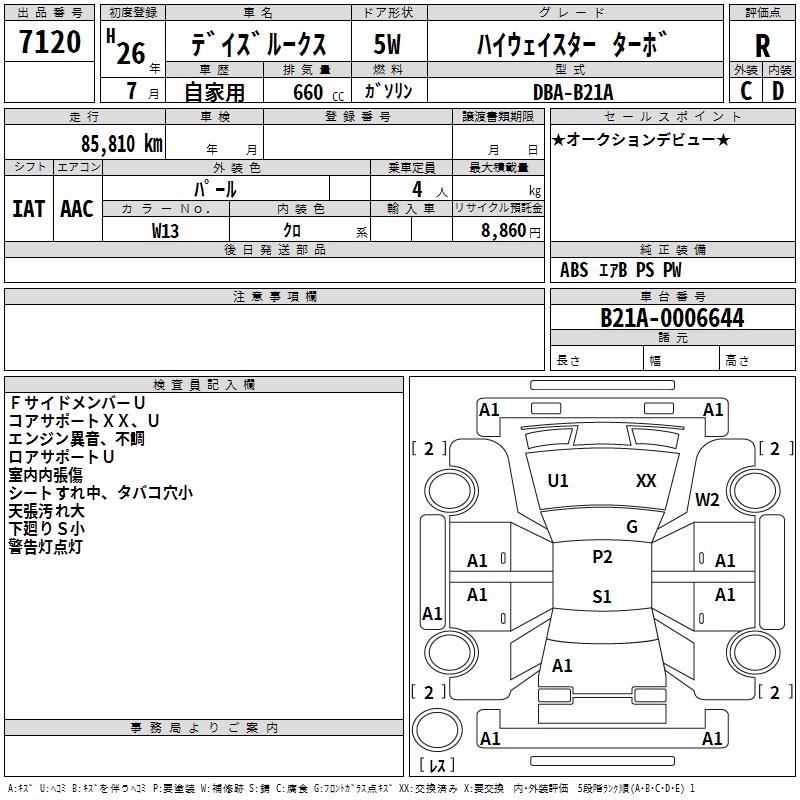The height and width of the screenshot is (800, 800).
Task: Click inspector note コアサポートXX、U
Action: tap(84, 420)
